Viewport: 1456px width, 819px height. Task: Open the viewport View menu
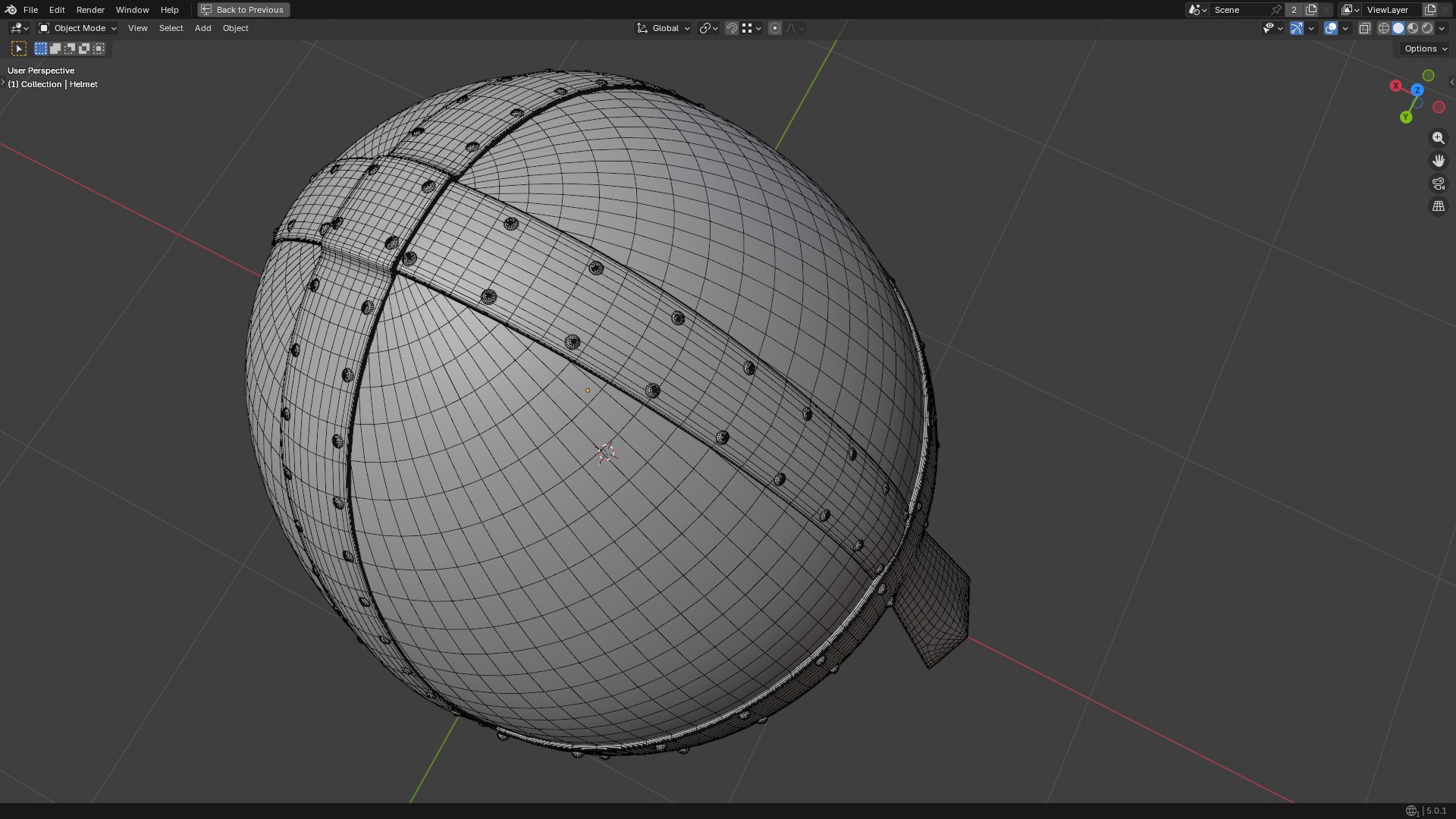tap(137, 28)
